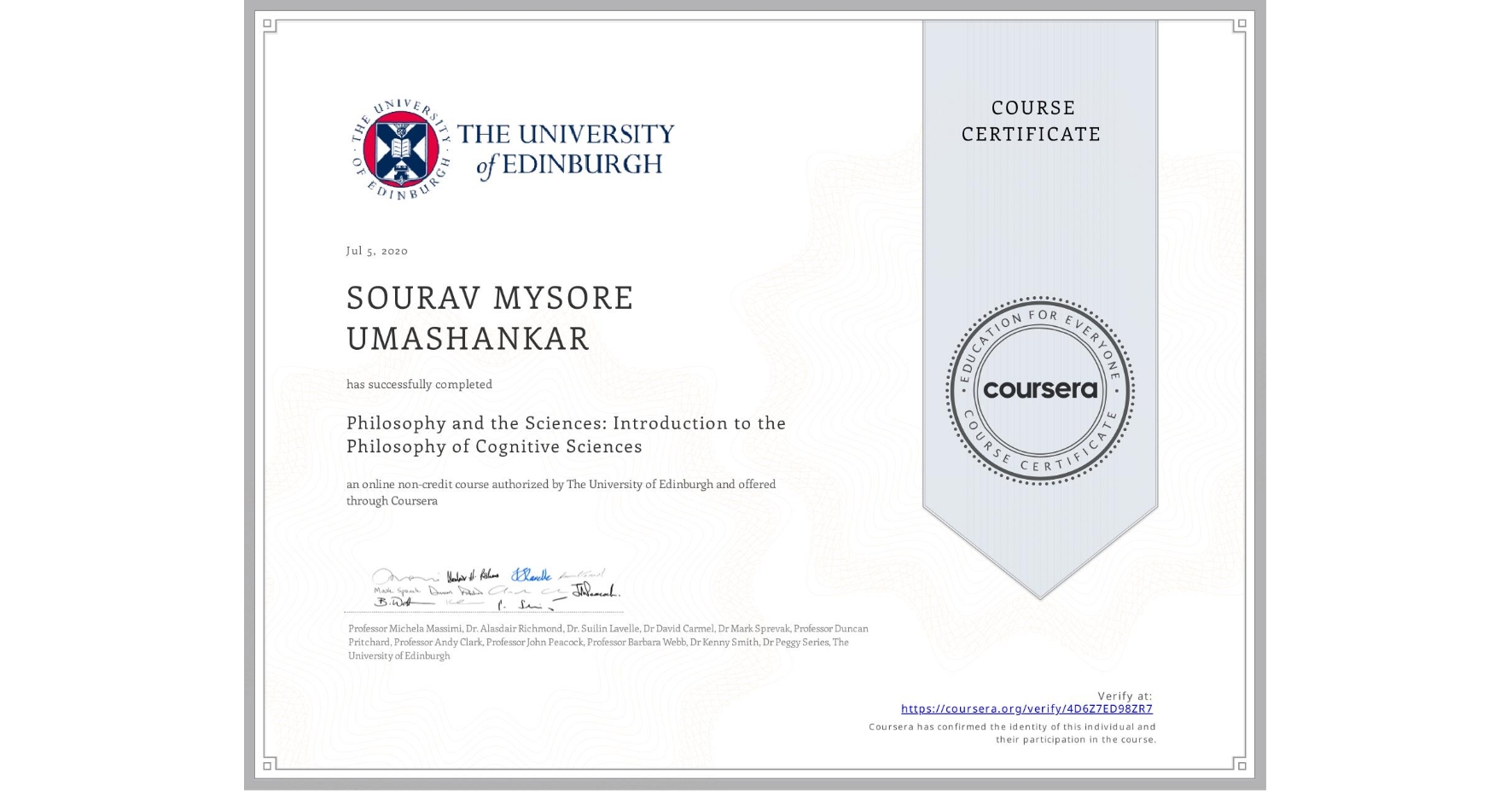Screen dimensions: 1512x792
Task: Click the University of Edinburgh crest logo
Action: [x=401, y=150]
